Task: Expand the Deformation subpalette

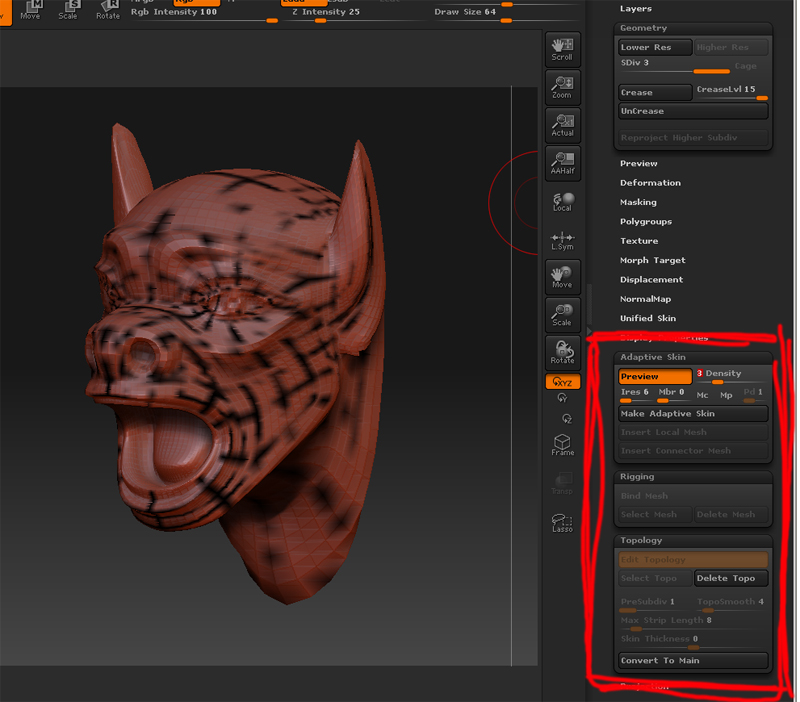Action: click(650, 183)
